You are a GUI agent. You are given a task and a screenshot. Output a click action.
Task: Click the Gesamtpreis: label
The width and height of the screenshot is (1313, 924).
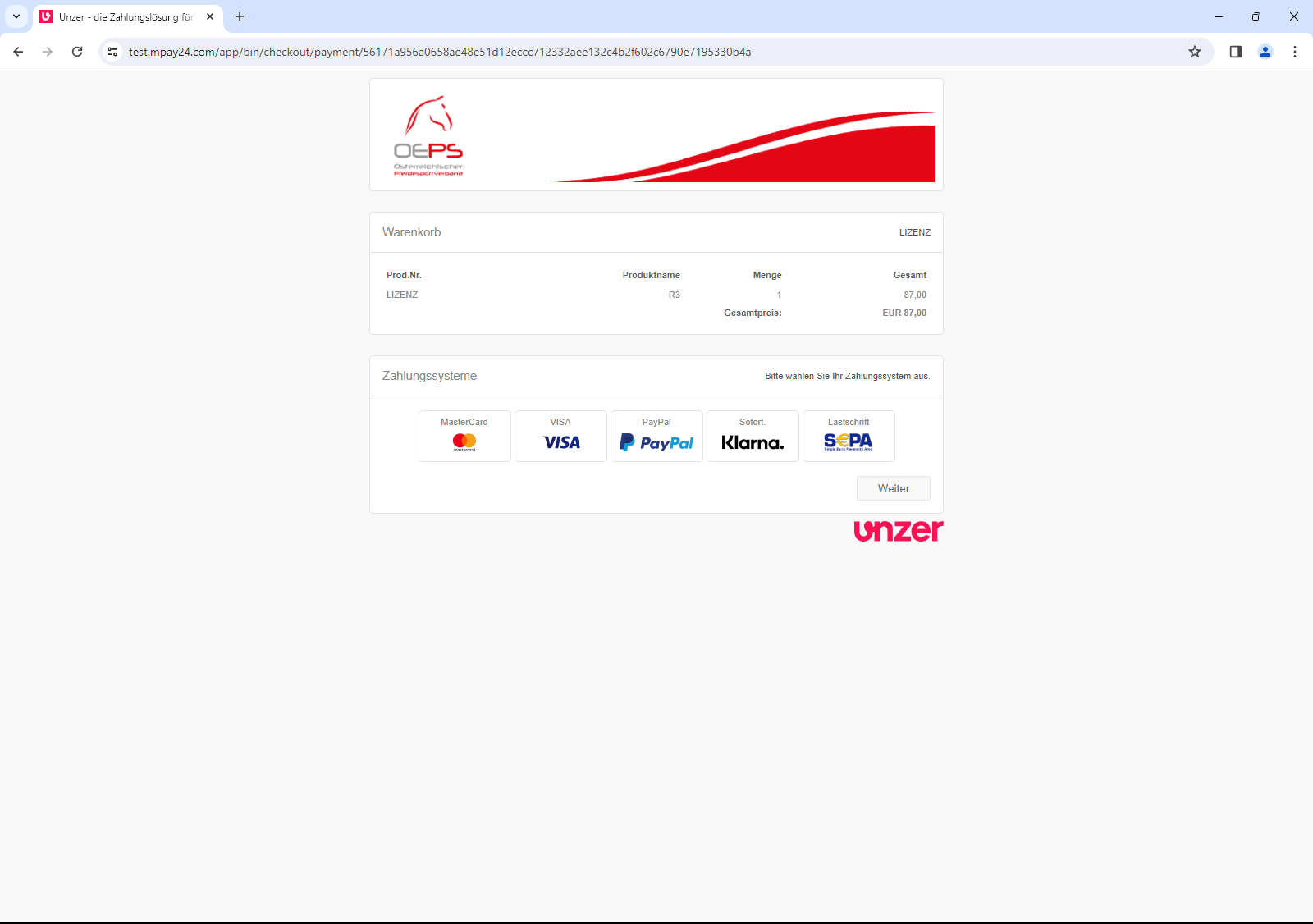[x=753, y=313]
